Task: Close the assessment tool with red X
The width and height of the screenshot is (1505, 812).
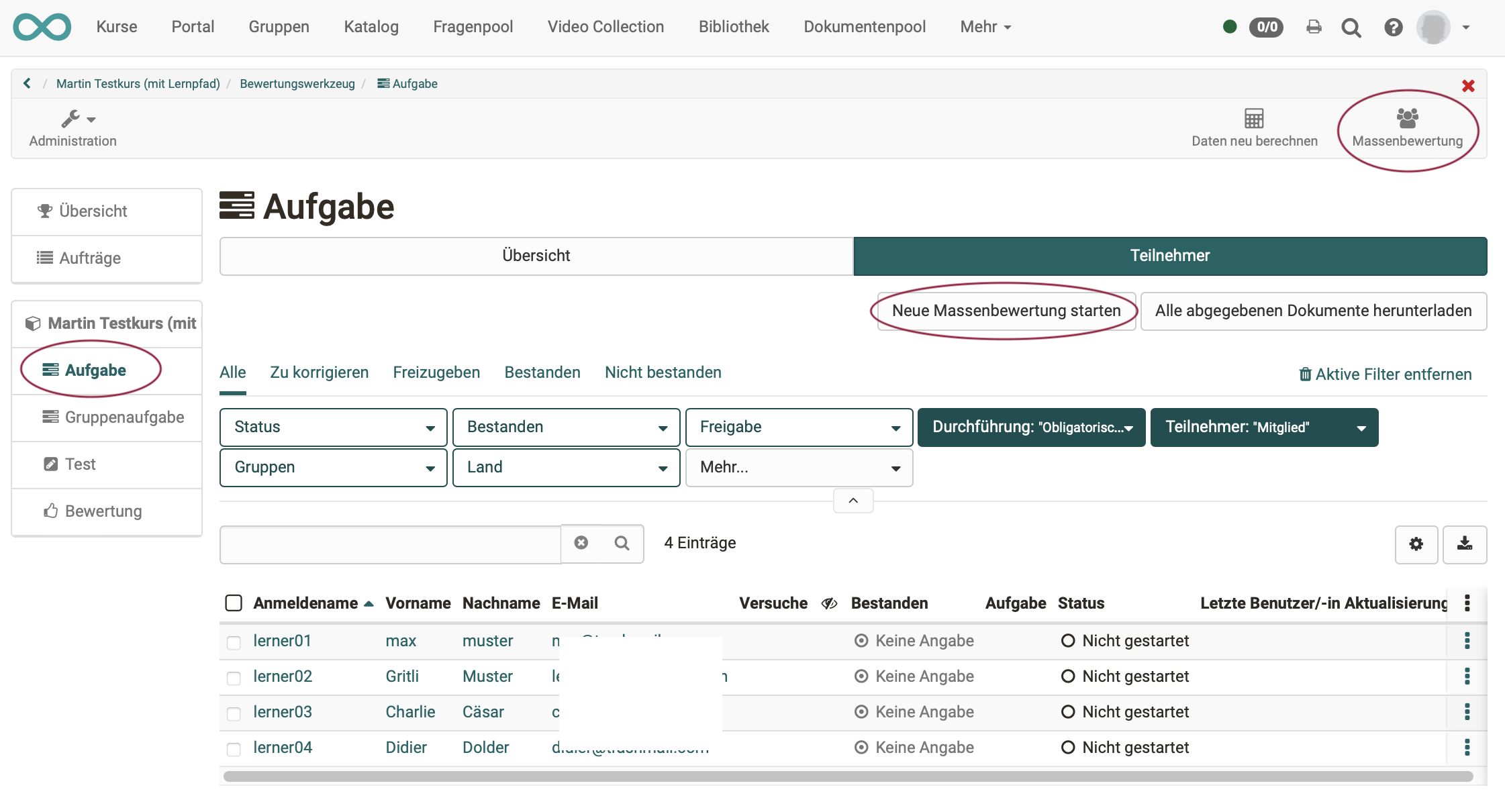Action: (1468, 86)
